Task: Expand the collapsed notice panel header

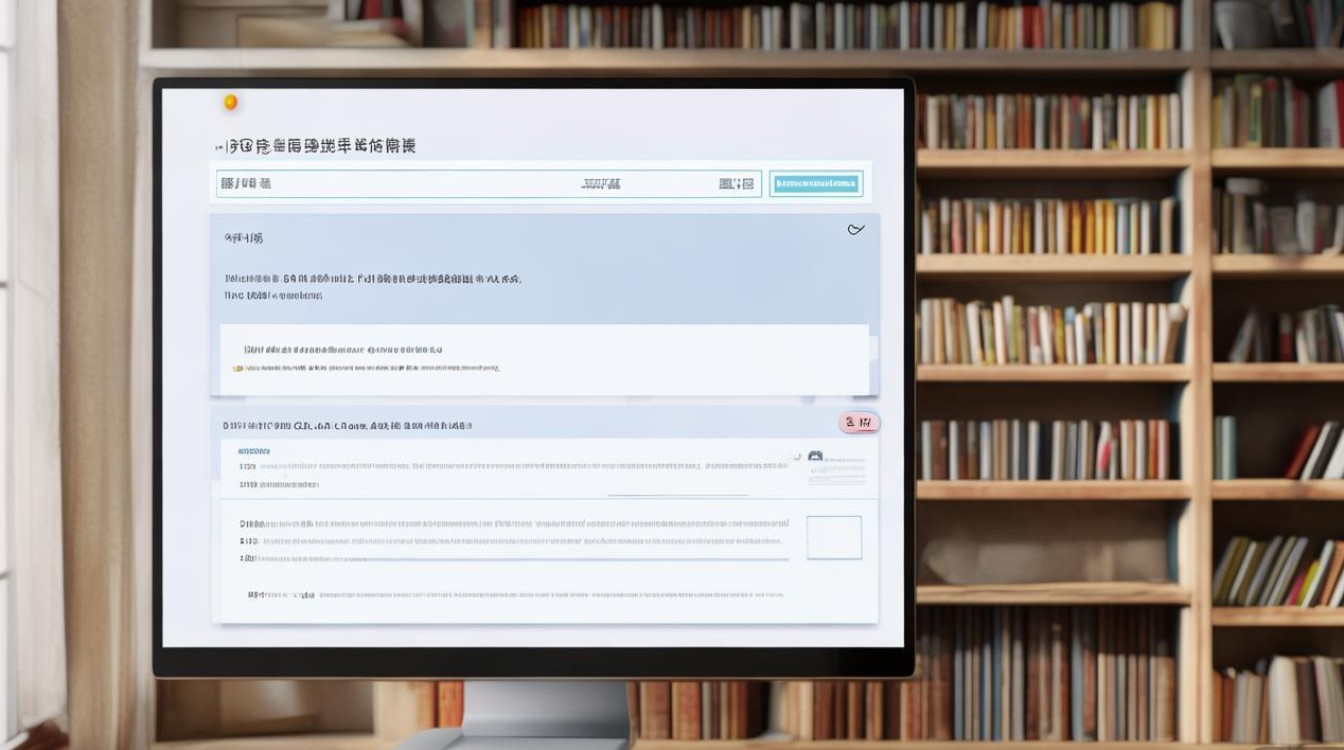Action: click(243, 237)
